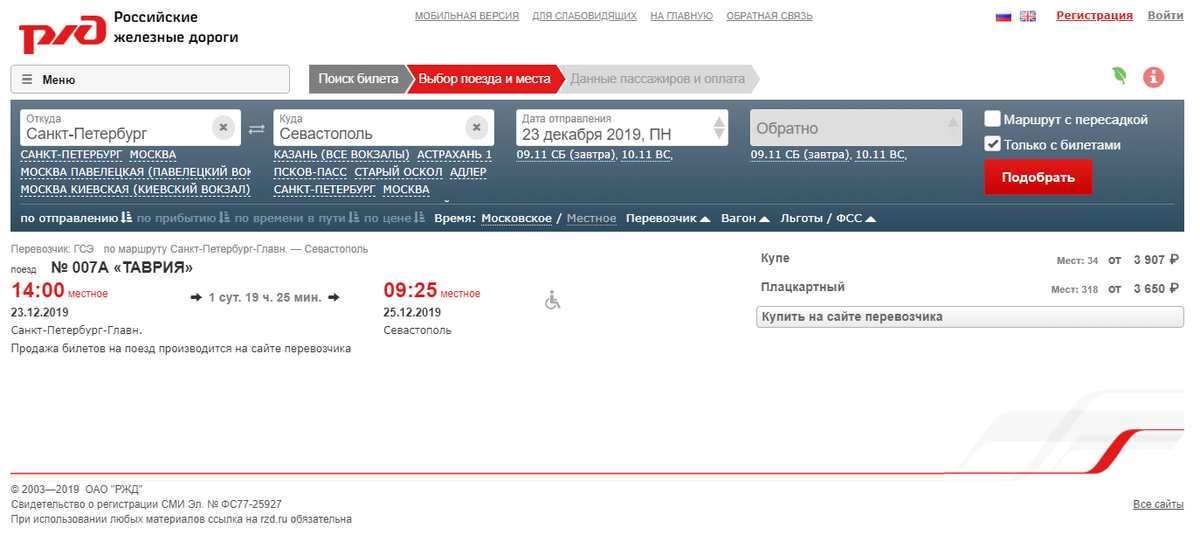The image size is (1200, 542).
Task: Open Обратная связь link
Action: pos(769,16)
